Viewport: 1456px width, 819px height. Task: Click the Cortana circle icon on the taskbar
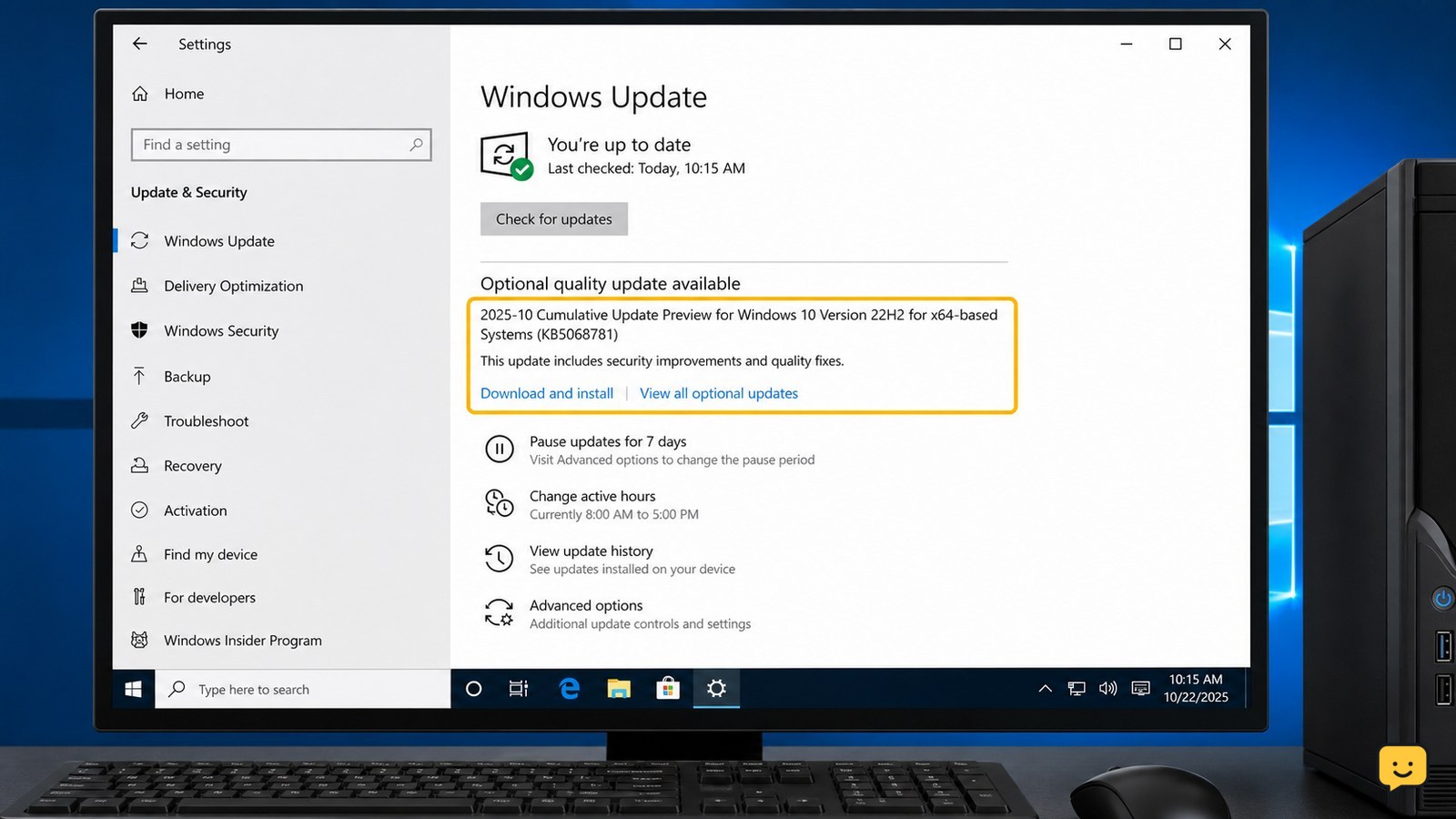pos(473,689)
